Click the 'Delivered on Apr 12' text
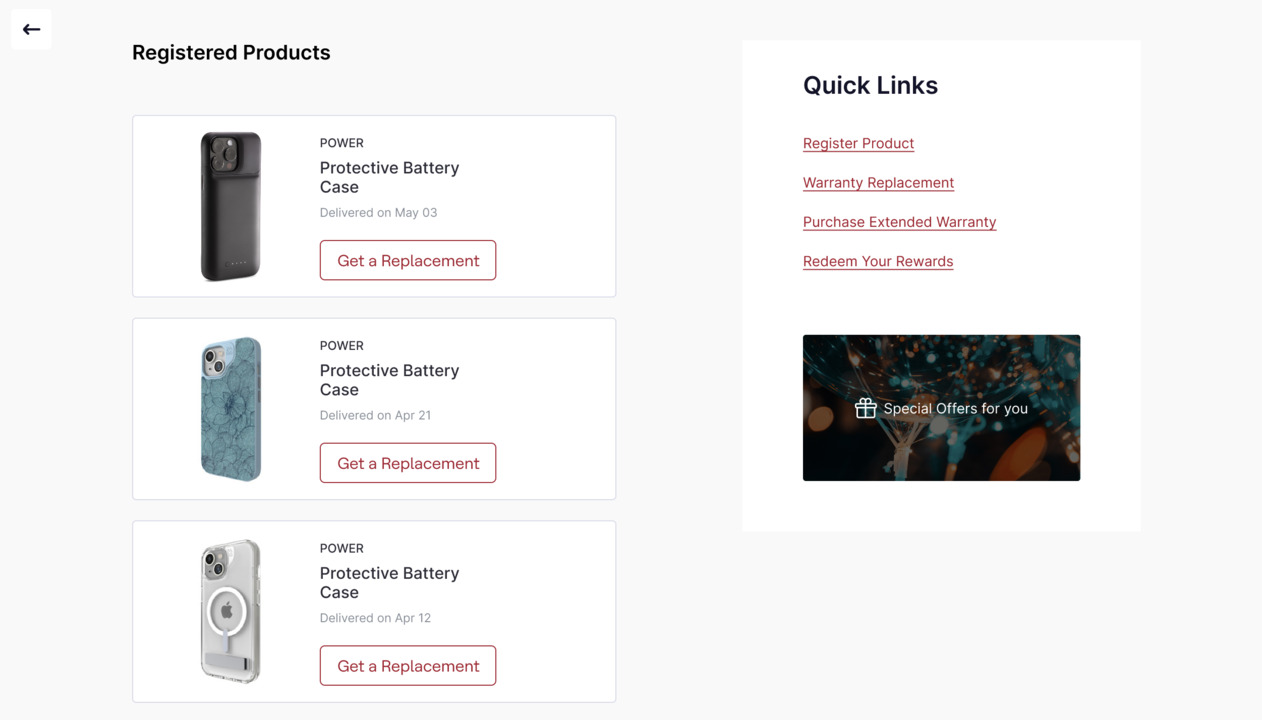This screenshot has width=1262, height=720. 375,618
